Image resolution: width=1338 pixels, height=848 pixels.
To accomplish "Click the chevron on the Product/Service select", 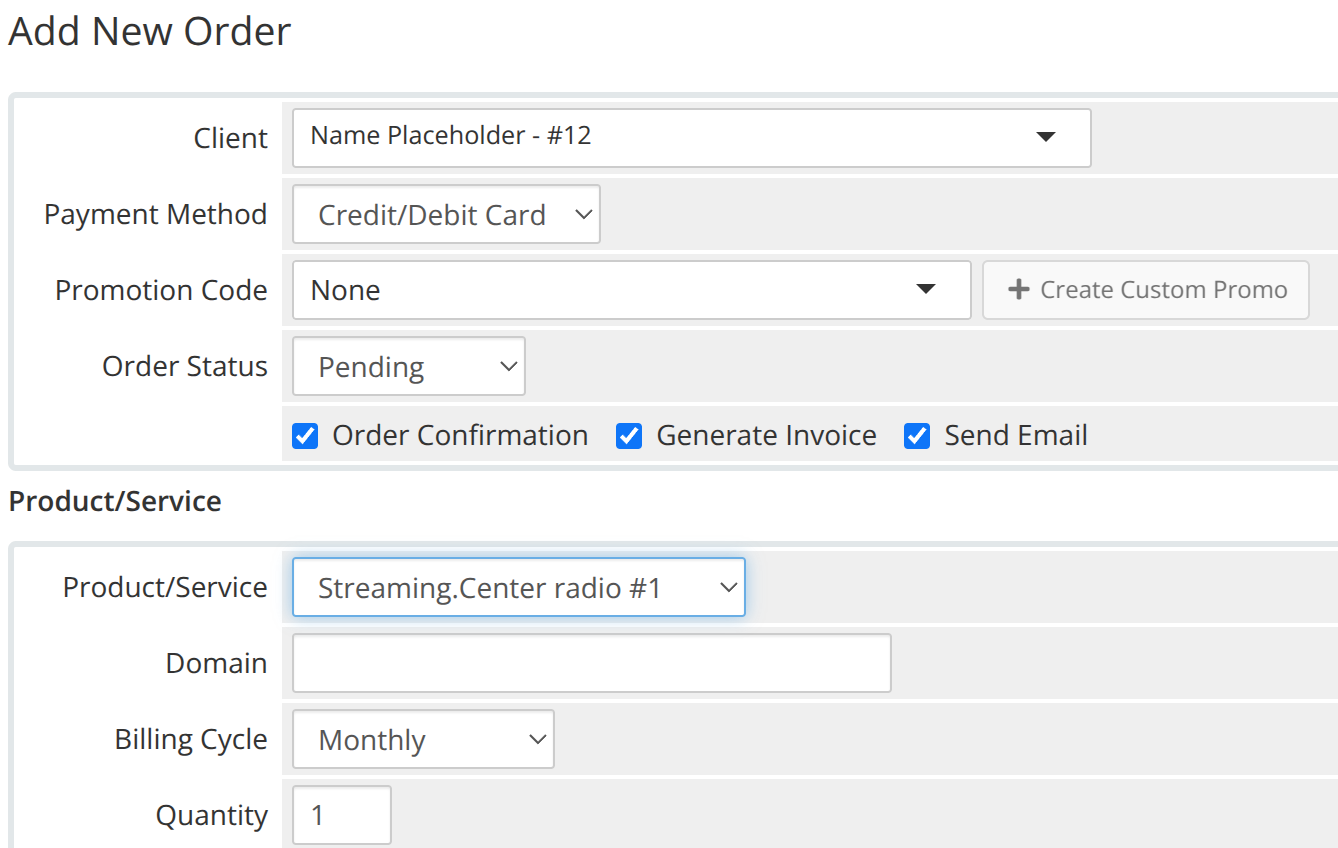I will click(x=728, y=587).
